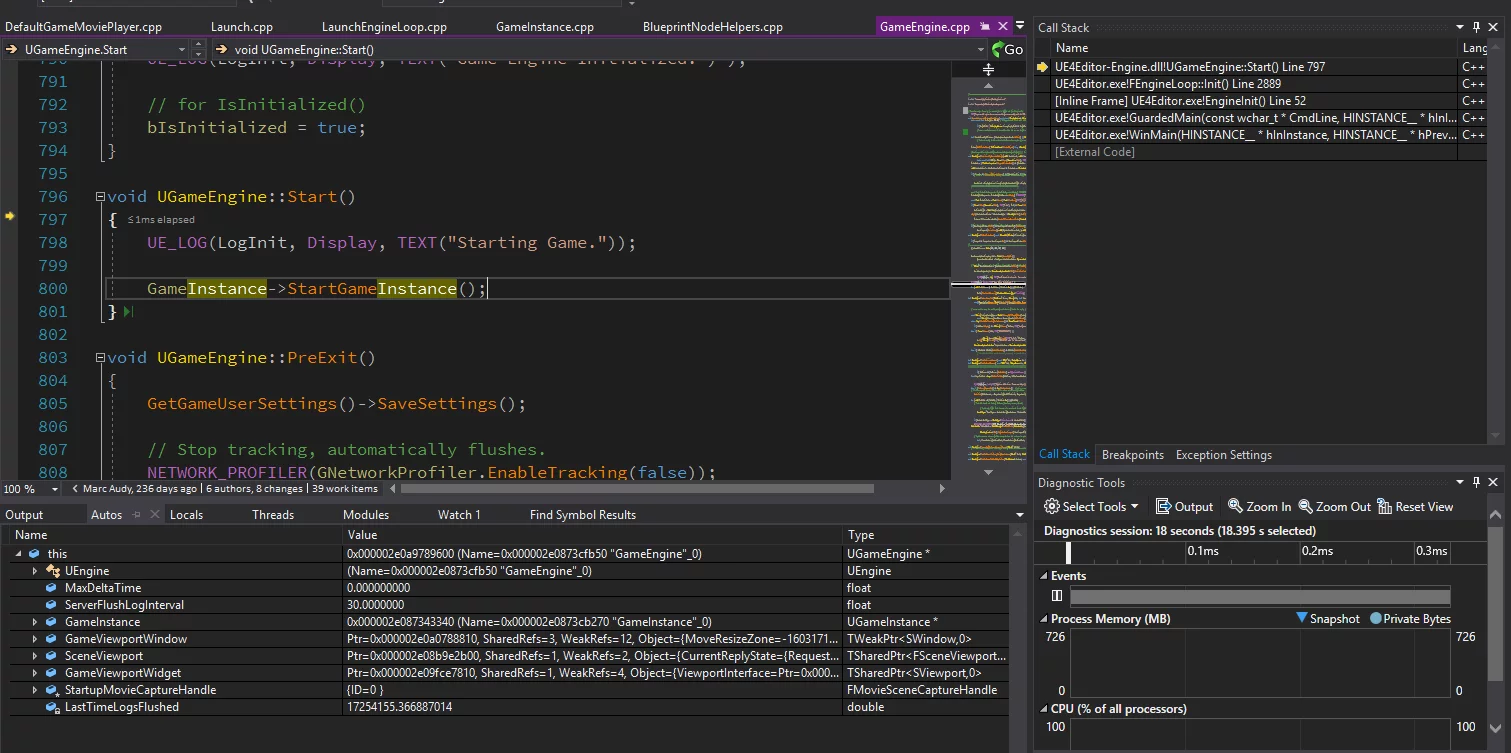Click the editor split-view handle icon
The image size is (1511, 753).
click(x=988, y=69)
